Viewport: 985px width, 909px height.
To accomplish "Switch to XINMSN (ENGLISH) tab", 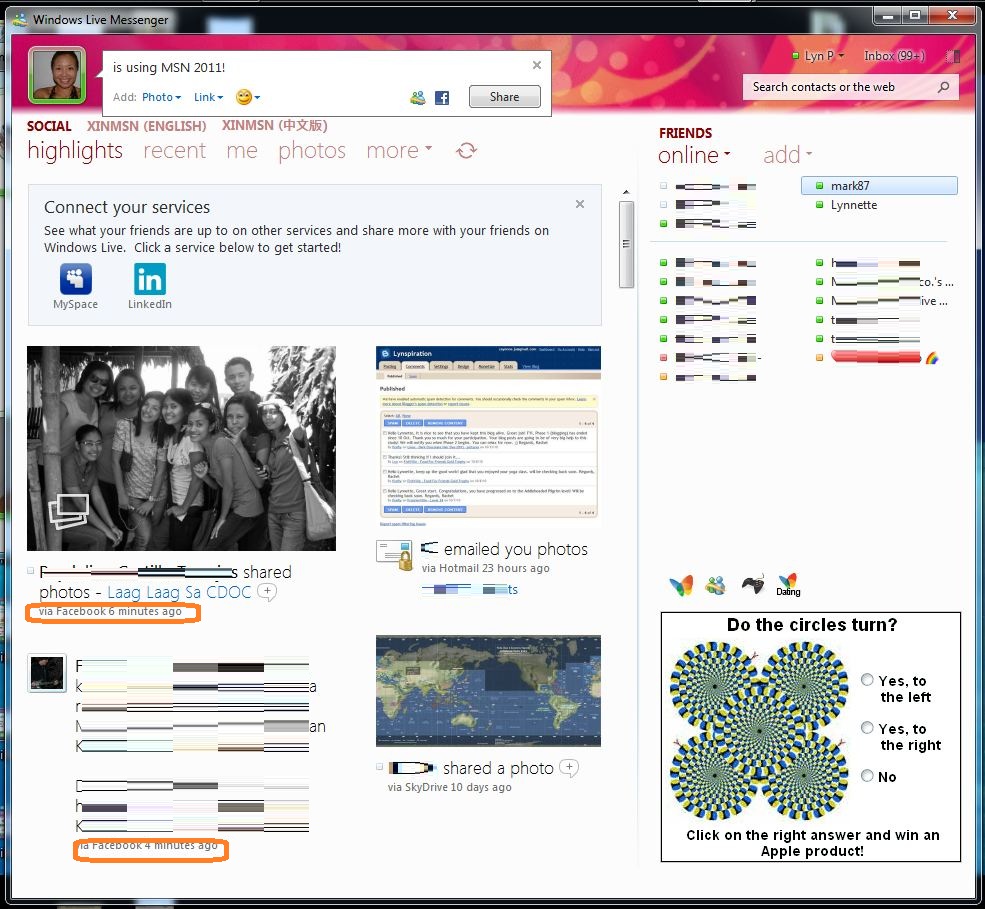I will tap(146, 126).
